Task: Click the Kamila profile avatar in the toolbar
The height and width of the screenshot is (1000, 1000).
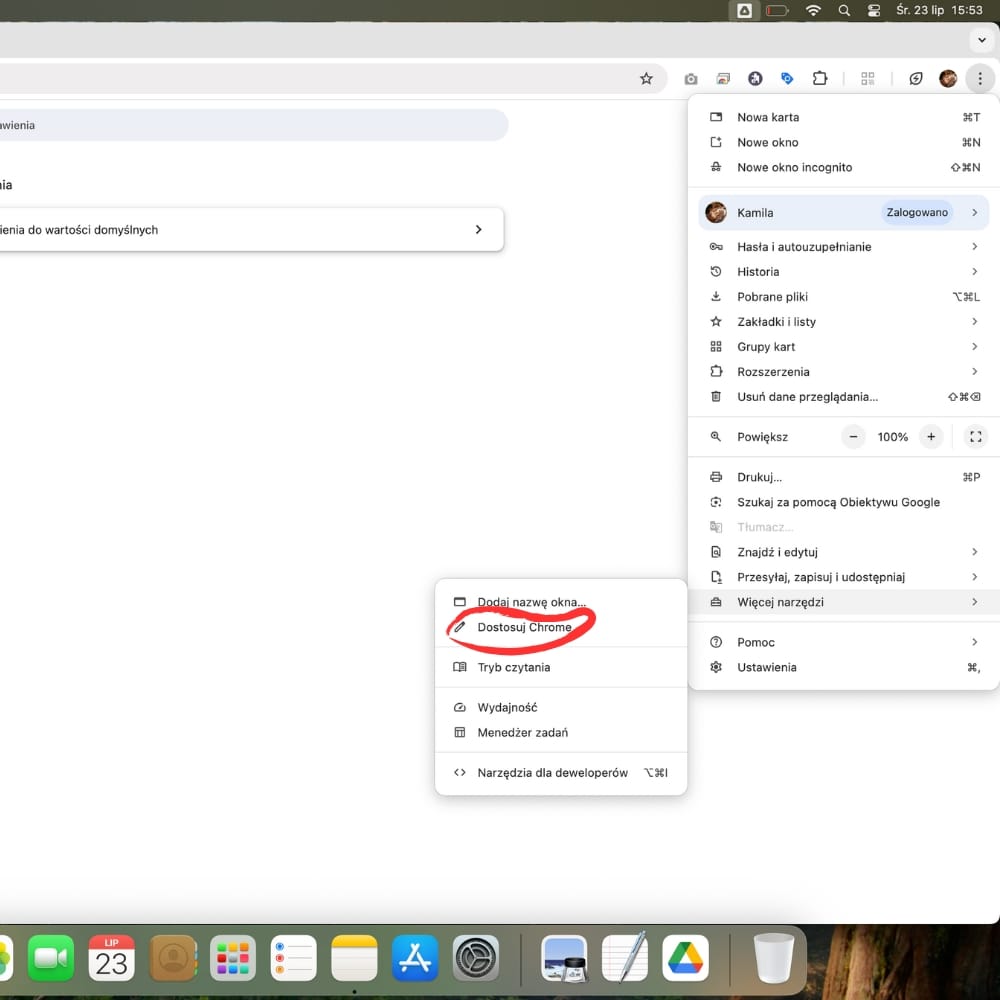Action: [948, 79]
